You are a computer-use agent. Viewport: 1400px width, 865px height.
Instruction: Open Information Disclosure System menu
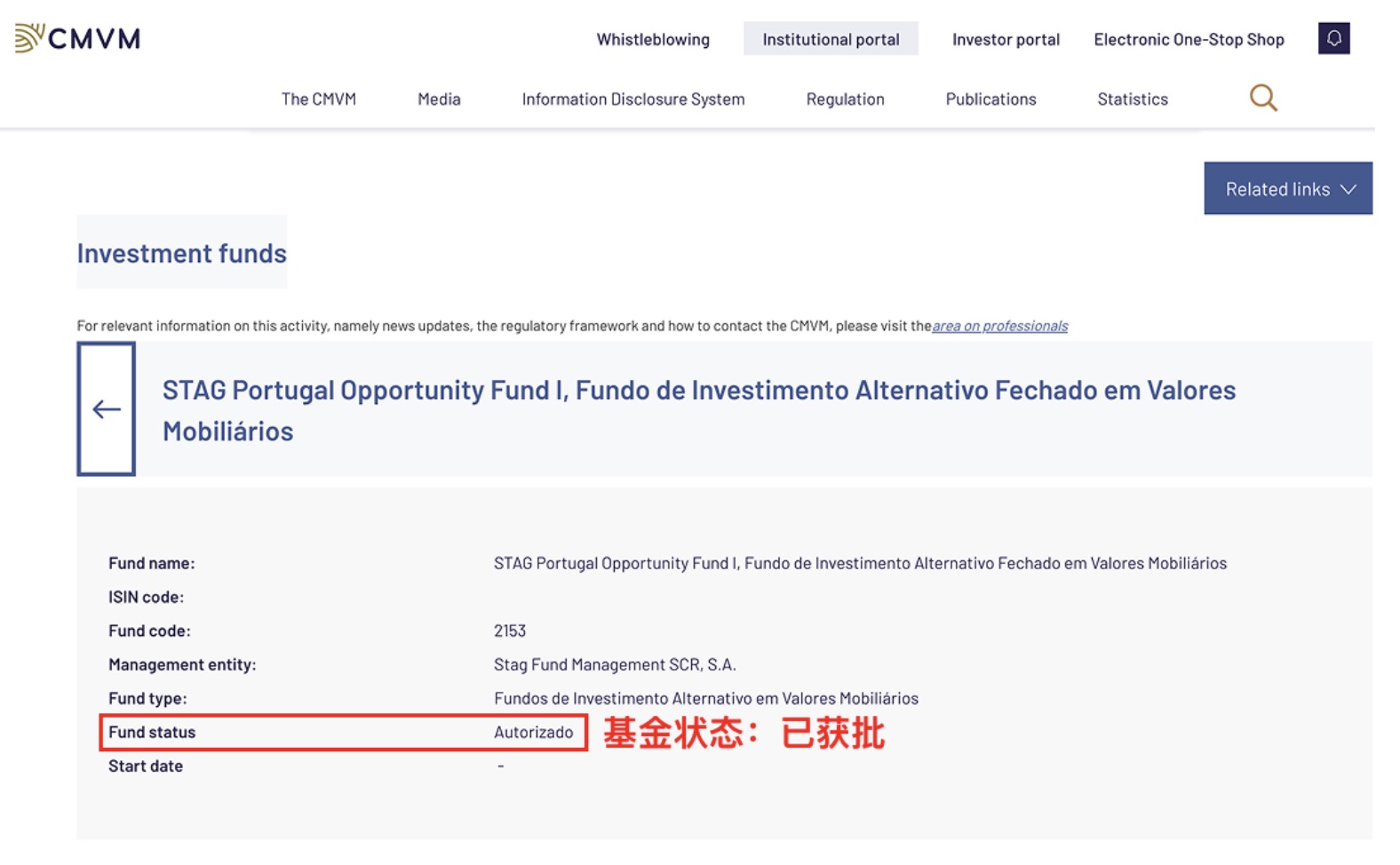633,99
